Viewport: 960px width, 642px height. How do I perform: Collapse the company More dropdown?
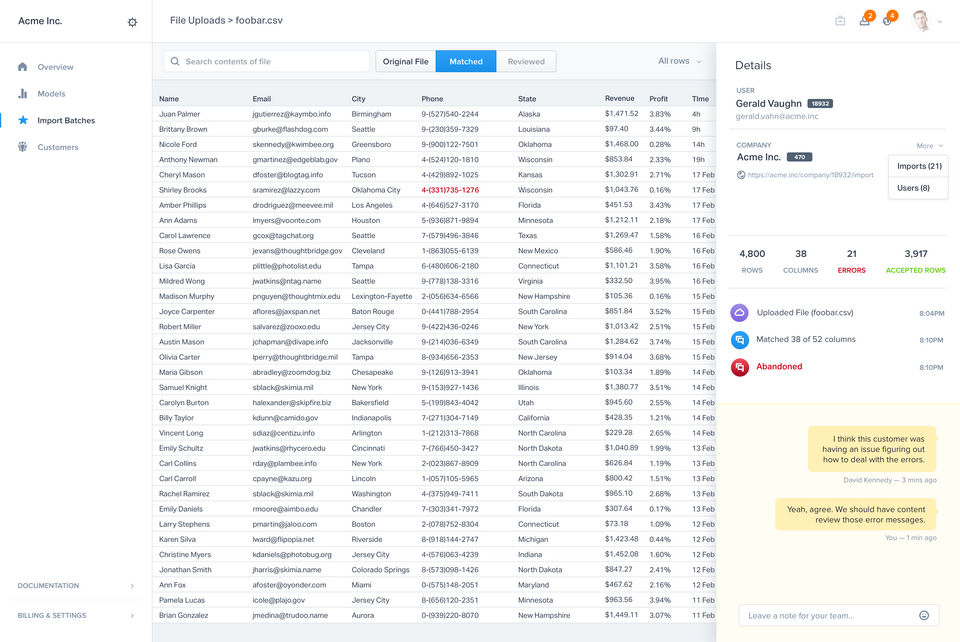tap(929, 146)
